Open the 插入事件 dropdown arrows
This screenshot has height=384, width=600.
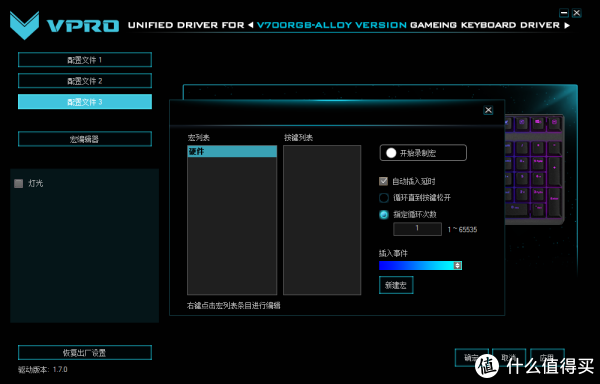457,265
